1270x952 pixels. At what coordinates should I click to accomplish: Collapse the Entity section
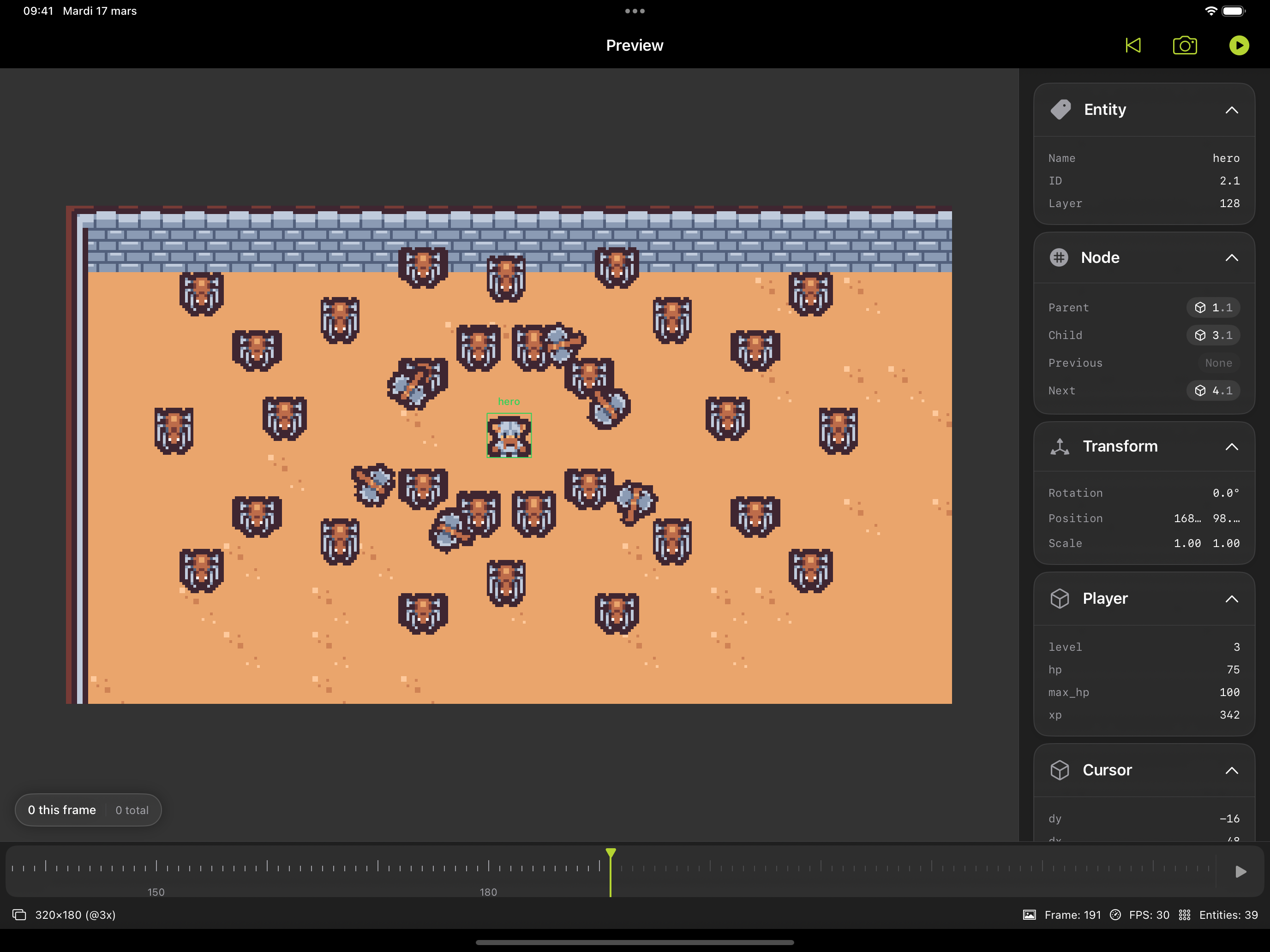pyautogui.click(x=1232, y=110)
